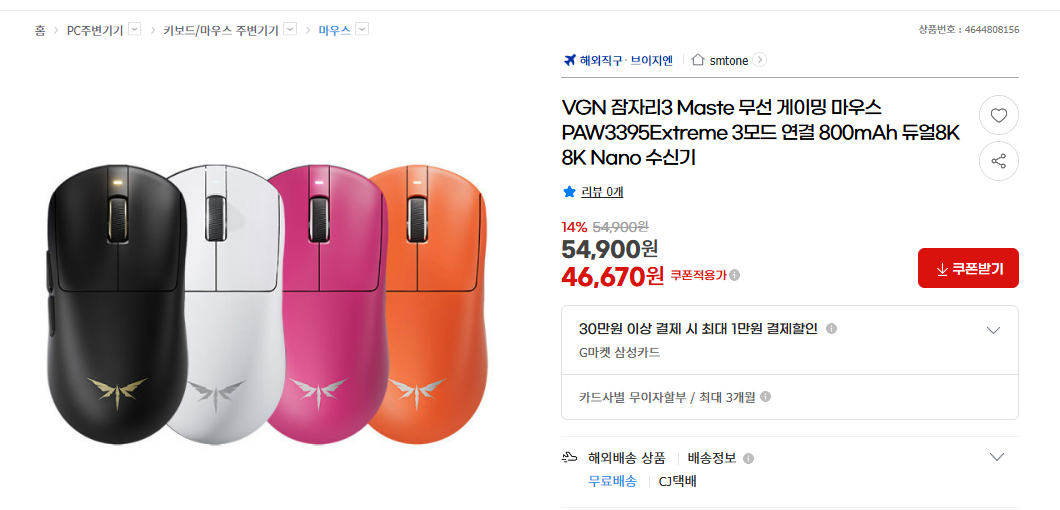The height and width of the screenshot is (510, 1060).
Task: Open the PC주변기기 category dropdown
Action: 135,30
